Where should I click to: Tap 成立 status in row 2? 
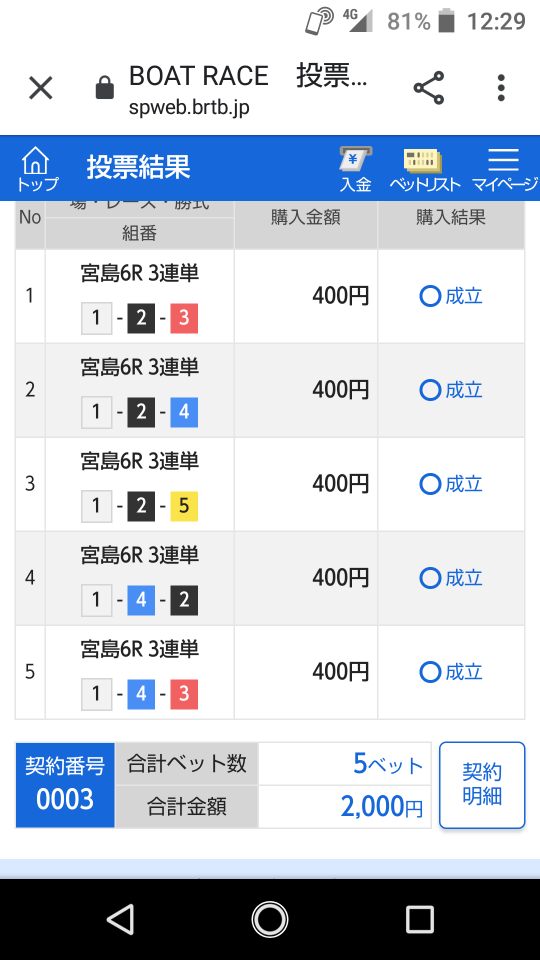[x=451, y=390]
